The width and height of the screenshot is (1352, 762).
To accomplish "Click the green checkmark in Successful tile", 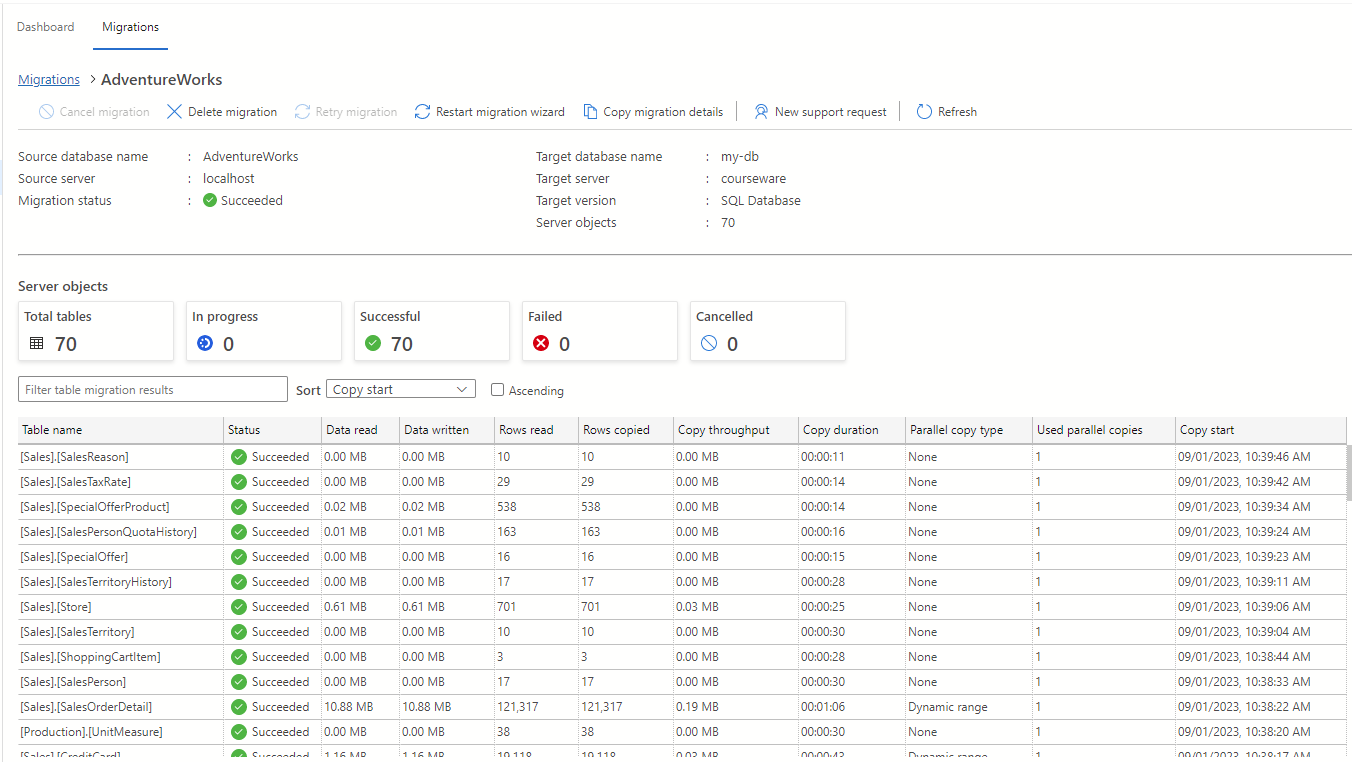I will click(372, 341).
